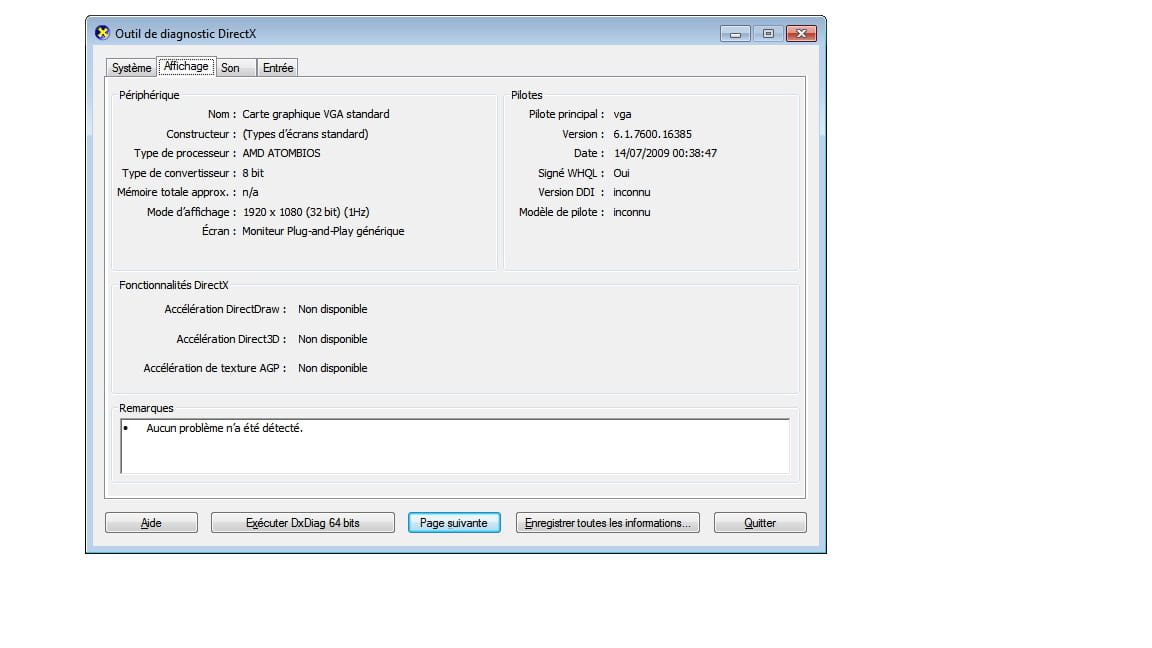Maximize the DirectX diagnostic window
This screenshot has height=648, width=1152.
pos(768,34)
